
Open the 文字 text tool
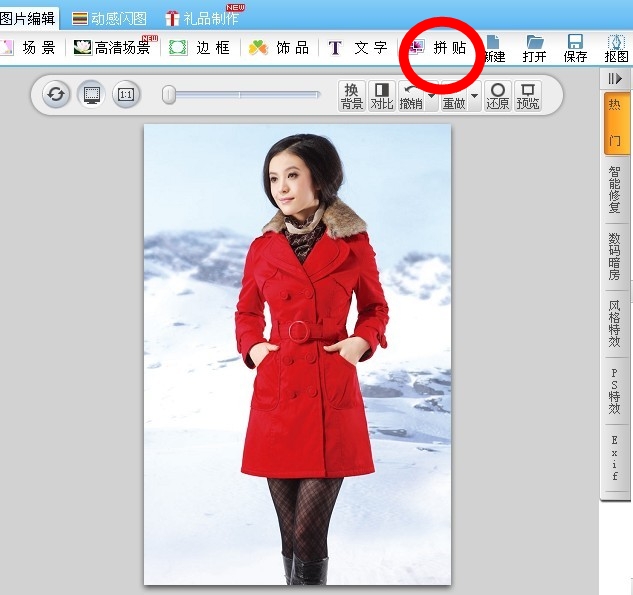[358, 48]
